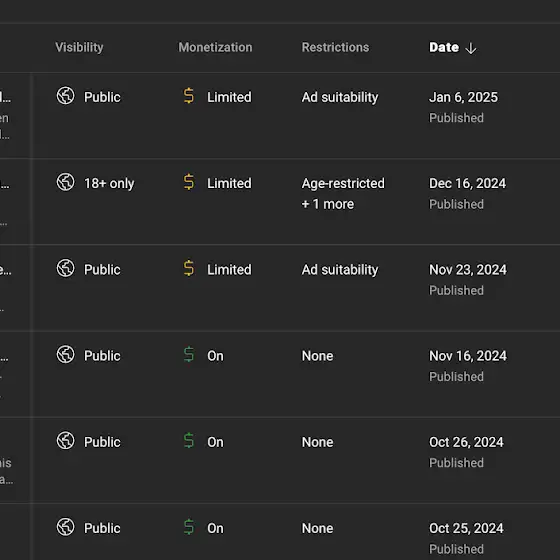
Task: Click yellow dollar icon in Nov 23, 2024 row
Action: [189, 269]
